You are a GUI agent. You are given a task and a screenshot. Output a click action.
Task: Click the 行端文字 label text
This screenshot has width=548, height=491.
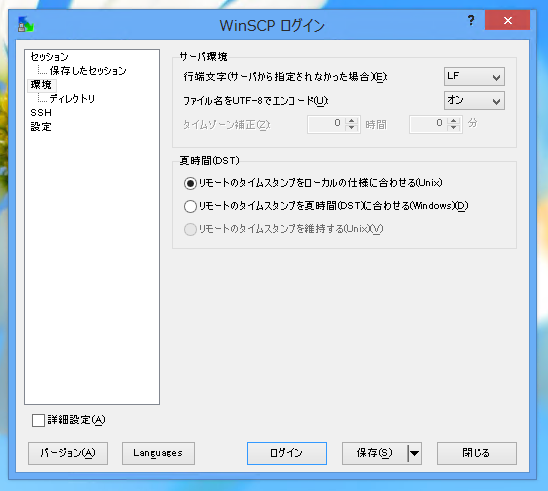coord(285,77)
